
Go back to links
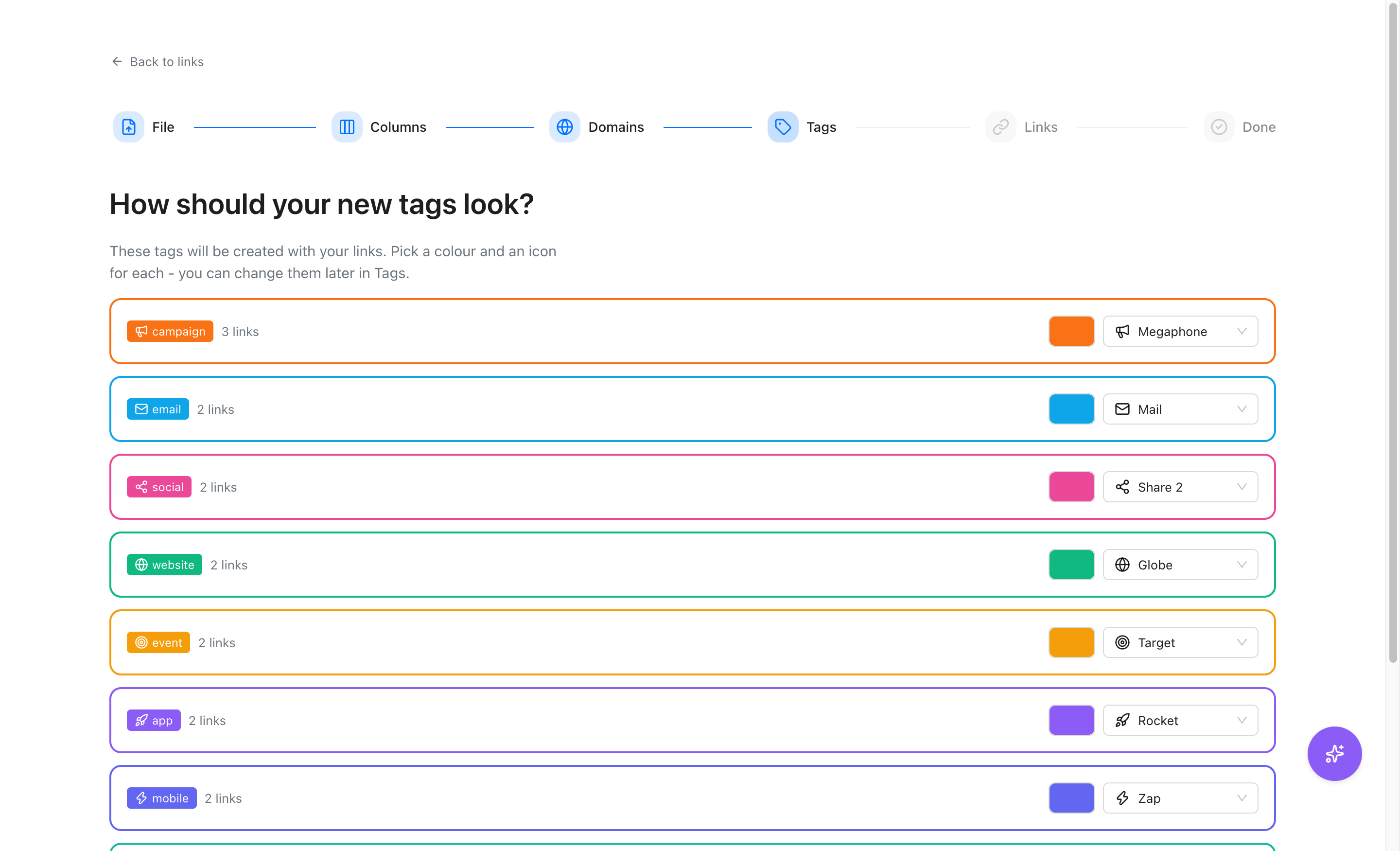click(x=157, y=61)
